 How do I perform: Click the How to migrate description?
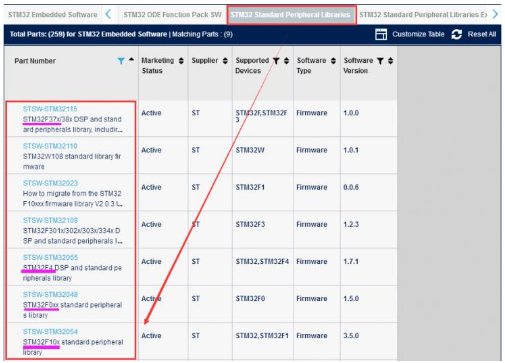[x=72, y=199]
